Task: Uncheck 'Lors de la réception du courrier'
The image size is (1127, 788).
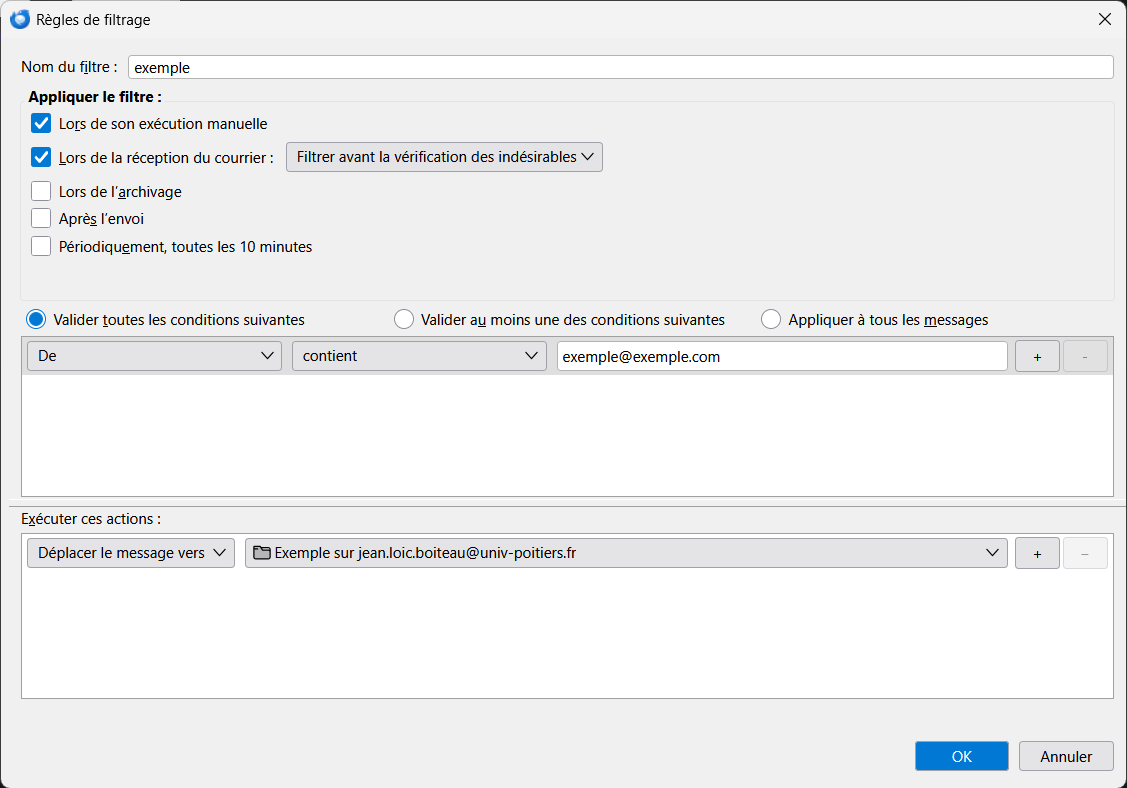Action: tap(40, 157)
